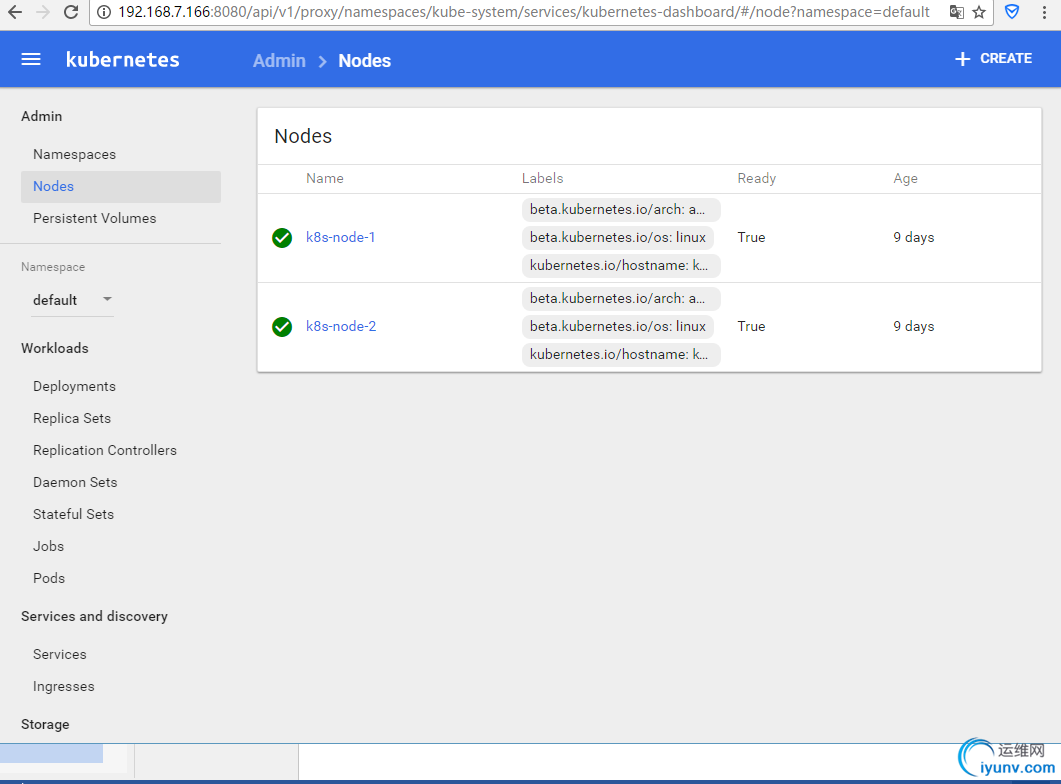Click the Admin section heading

[41, 116]
